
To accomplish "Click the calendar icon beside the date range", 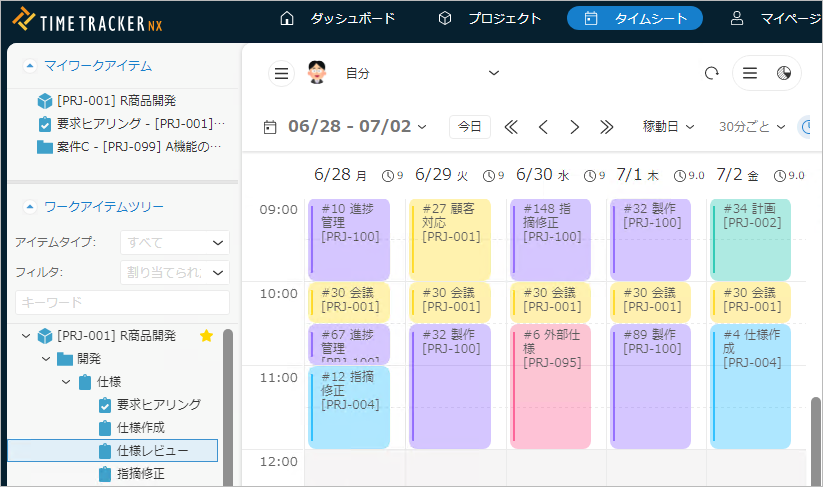I will 270,127.
